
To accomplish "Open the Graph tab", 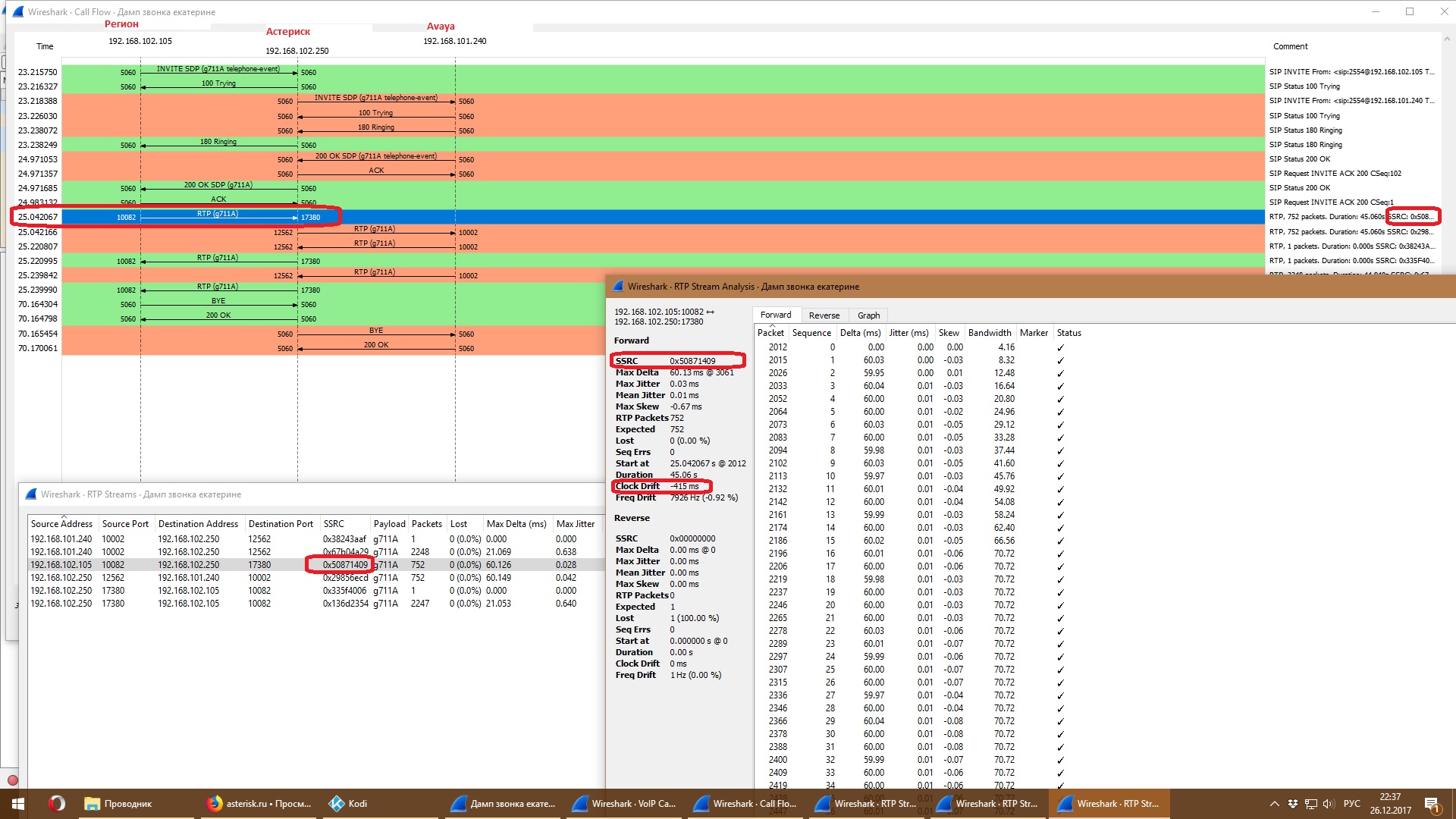I will pyautogui.click(x=868, y=315).
